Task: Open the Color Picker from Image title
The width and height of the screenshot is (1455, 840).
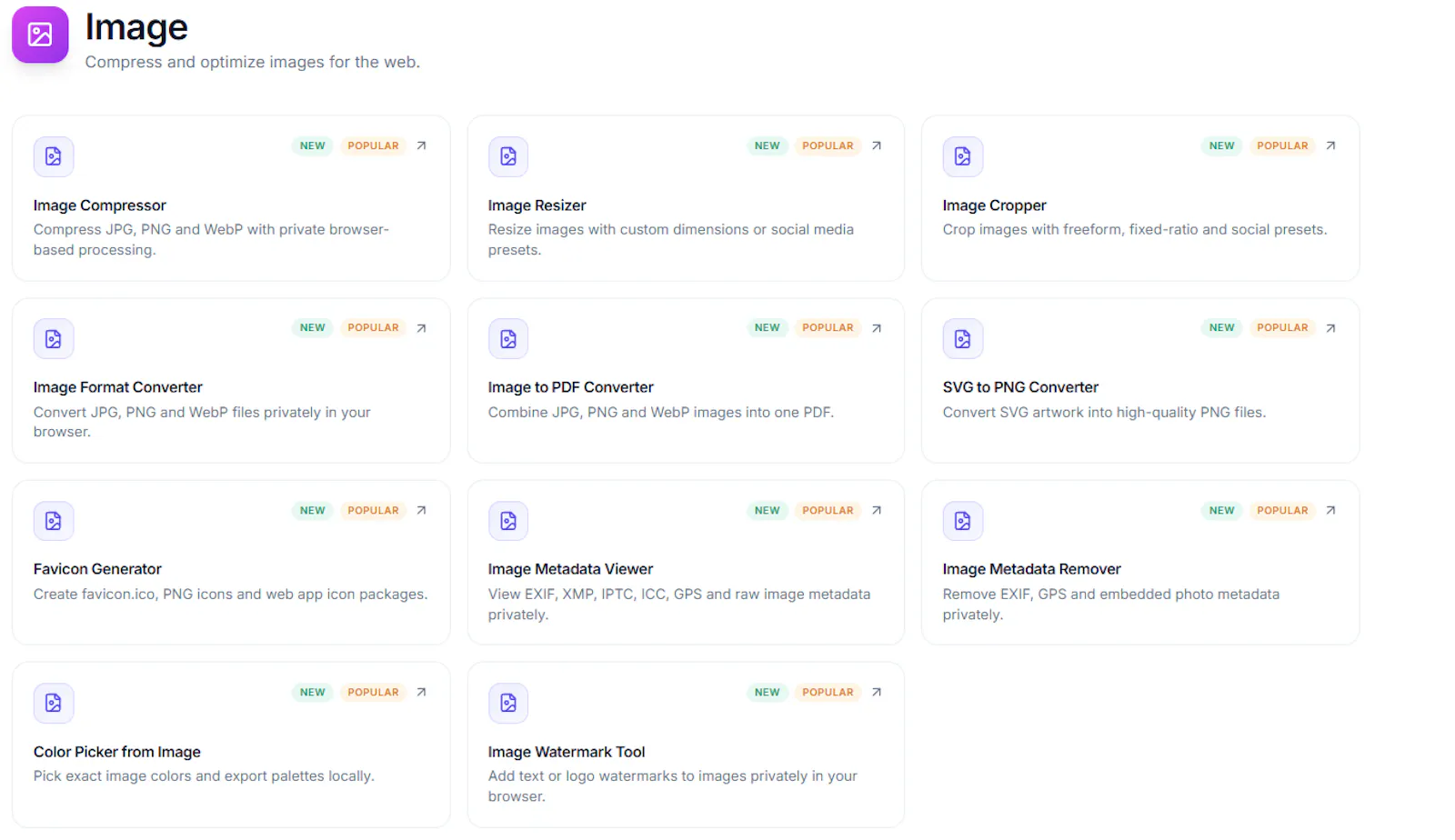Action: point(117,752)
